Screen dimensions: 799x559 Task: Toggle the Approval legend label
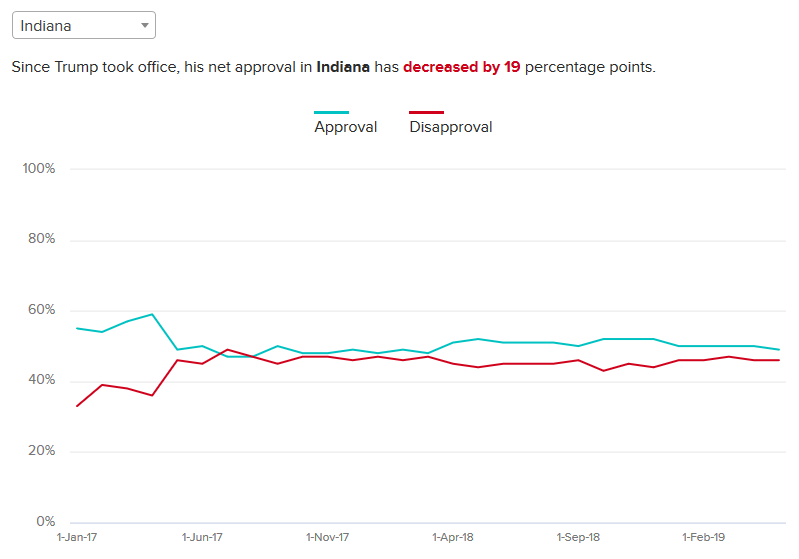coord(345,127)
